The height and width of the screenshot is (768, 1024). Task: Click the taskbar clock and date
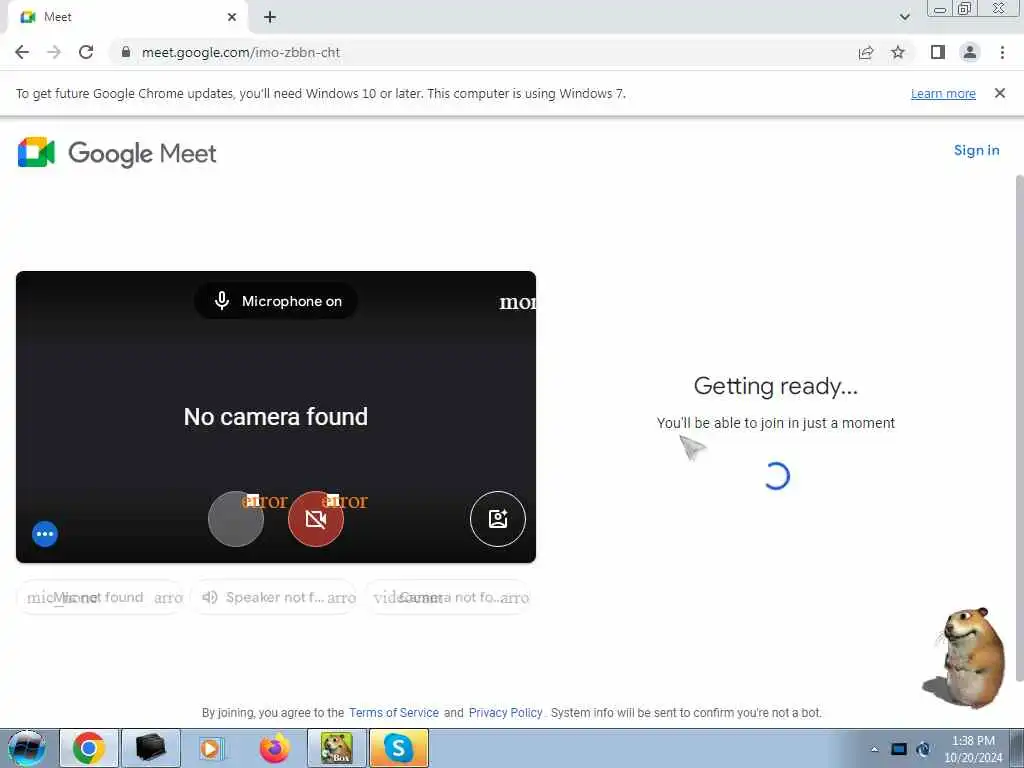(973, 749)
